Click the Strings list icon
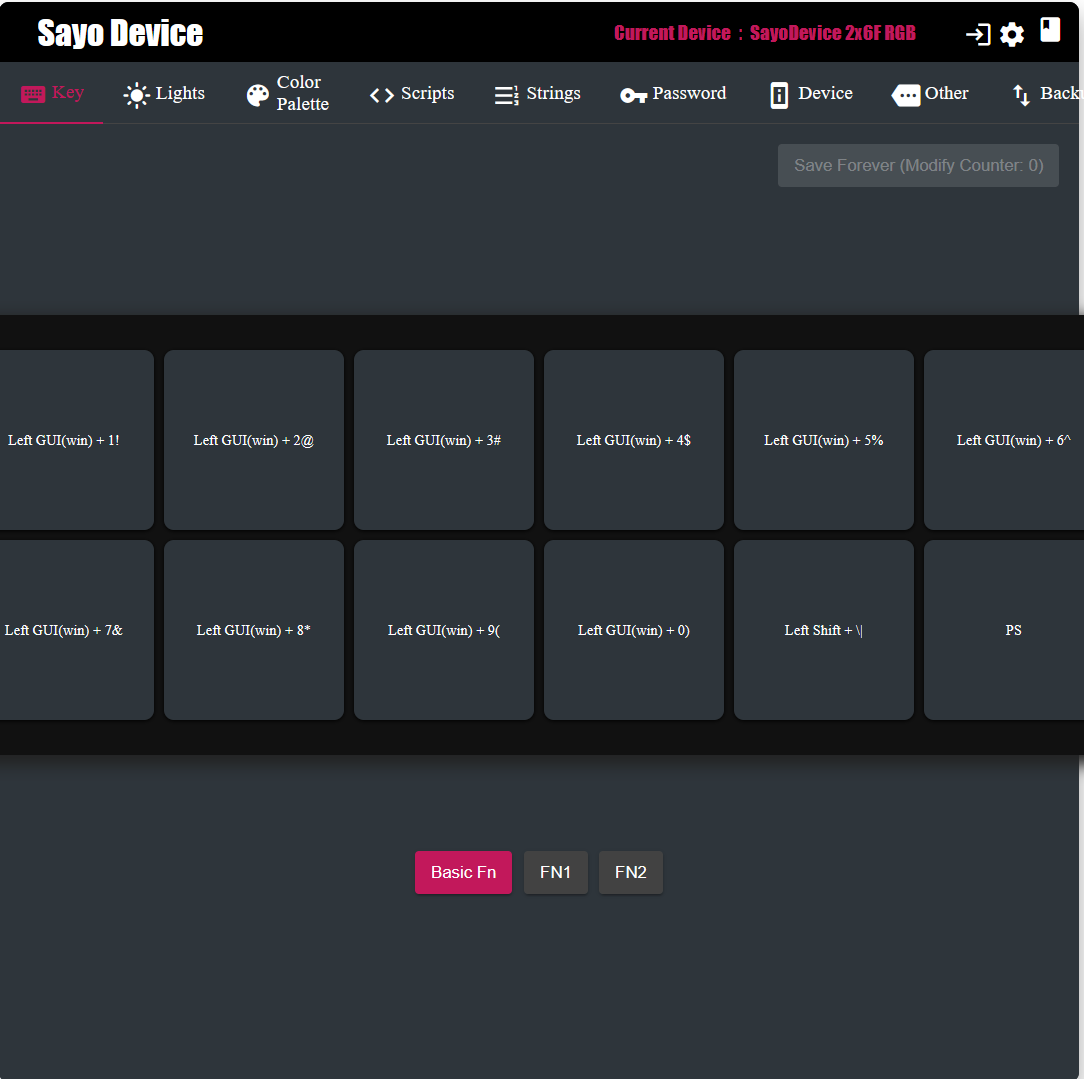1084x1079 pixels. click(x=507, y=95)
